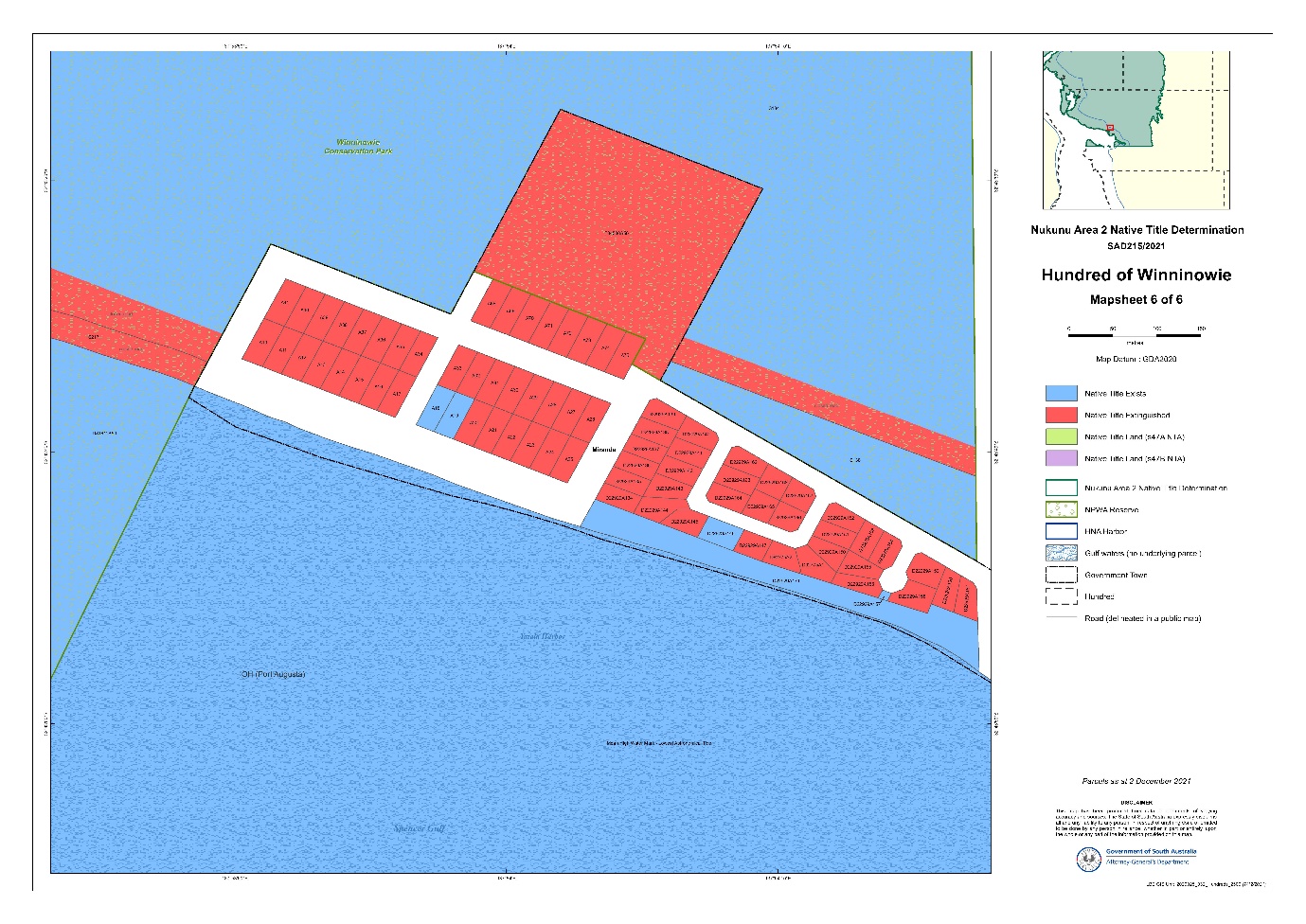Image resolution: width=1306 pixels, height=924 pixels.
Task: Click the Government of South Australia text
Action: click(x=1151, y=851)
